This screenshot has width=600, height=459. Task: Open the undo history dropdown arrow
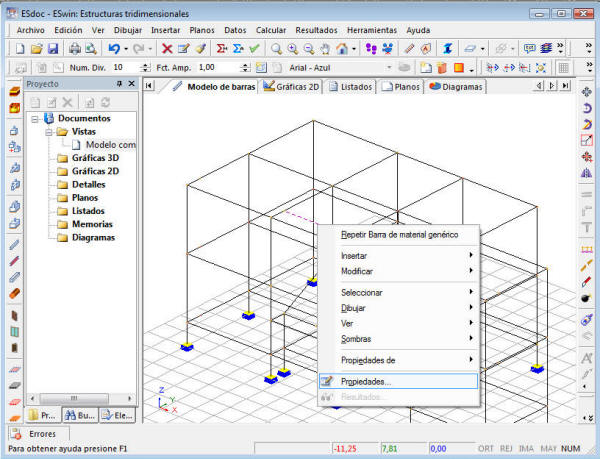(126, 49)
